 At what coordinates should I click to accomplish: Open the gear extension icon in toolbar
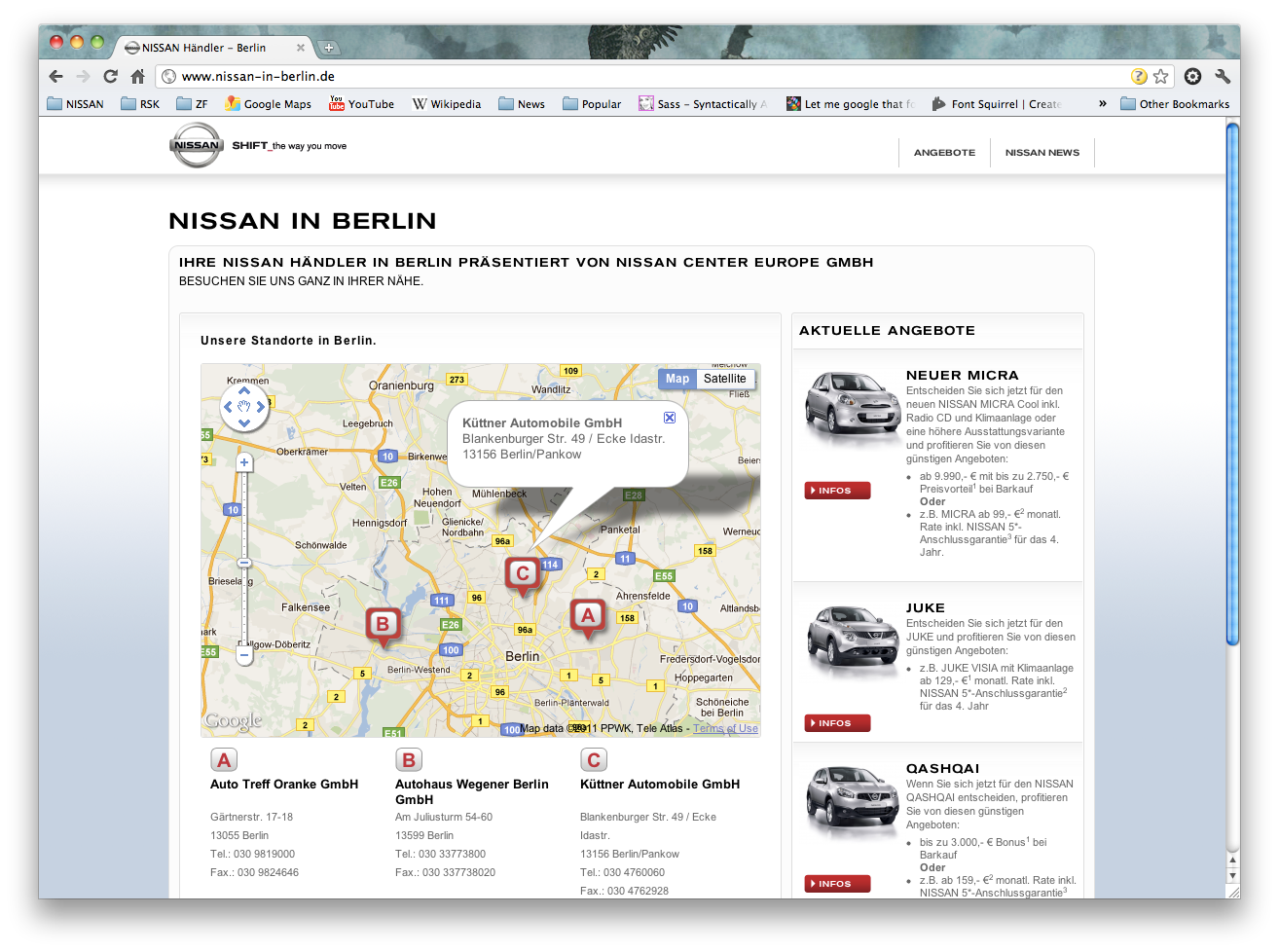(x=1192, y=76)
